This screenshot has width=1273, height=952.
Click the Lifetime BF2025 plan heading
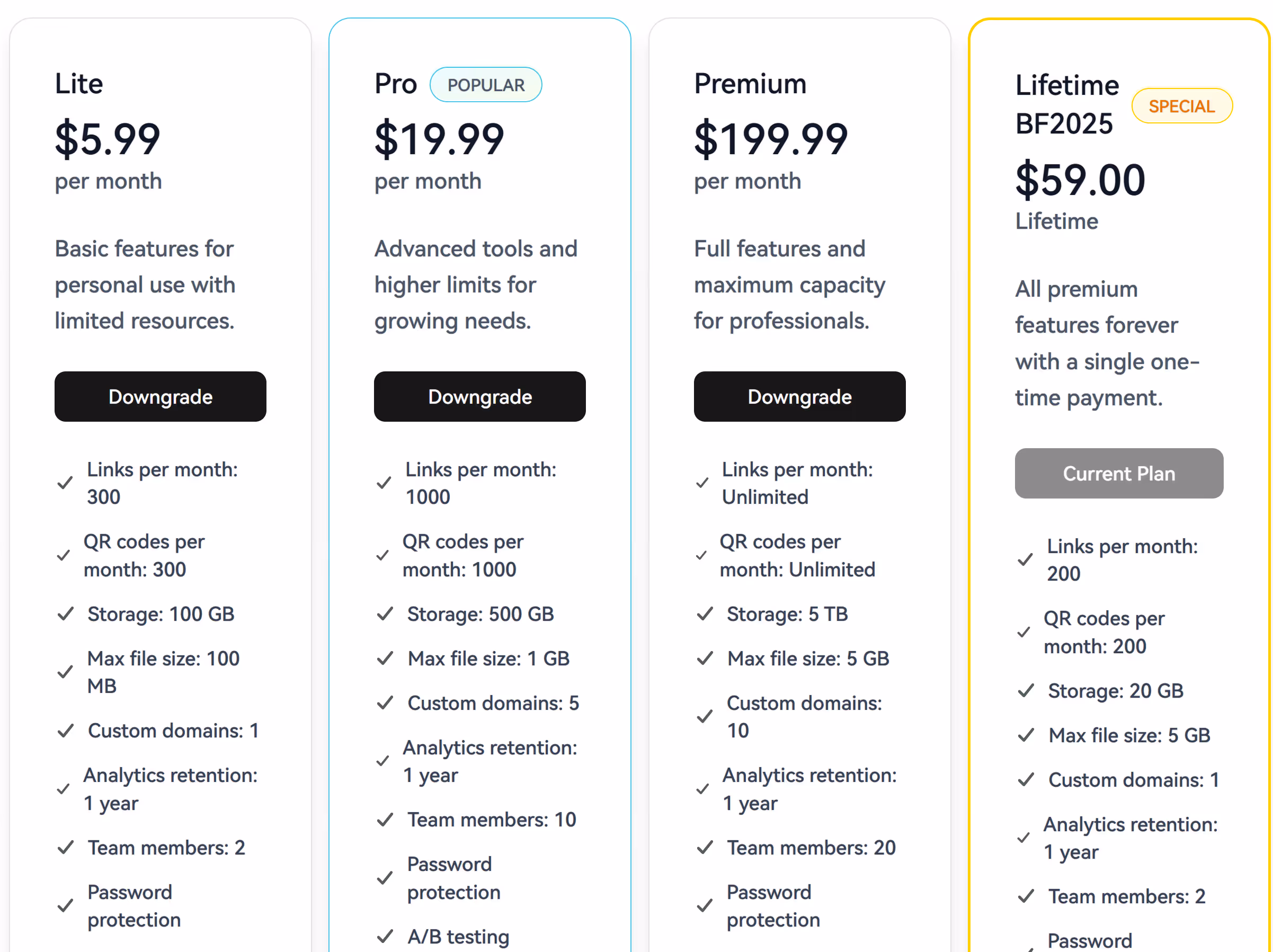1066,105
